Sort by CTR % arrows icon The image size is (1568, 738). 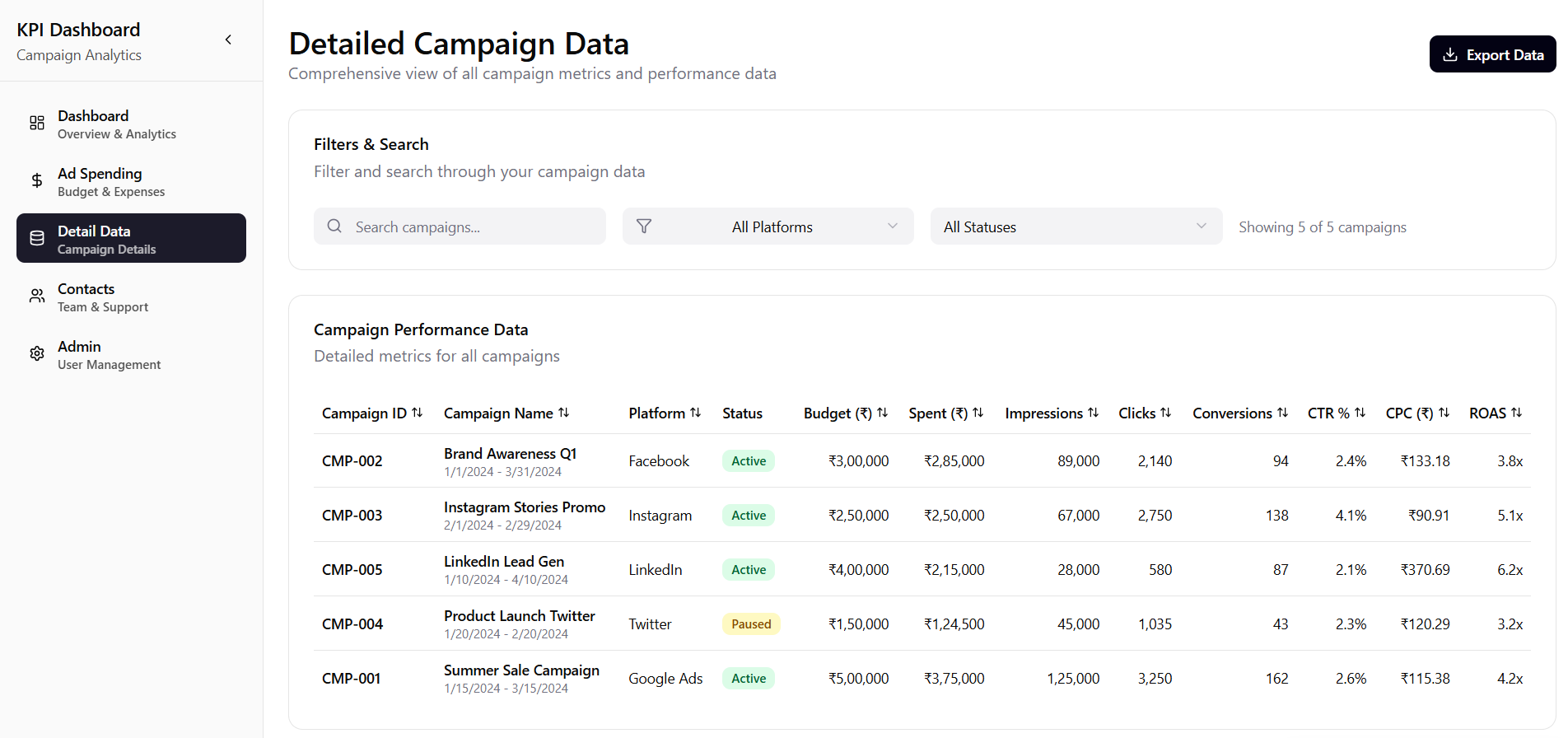coord(1360,413)
